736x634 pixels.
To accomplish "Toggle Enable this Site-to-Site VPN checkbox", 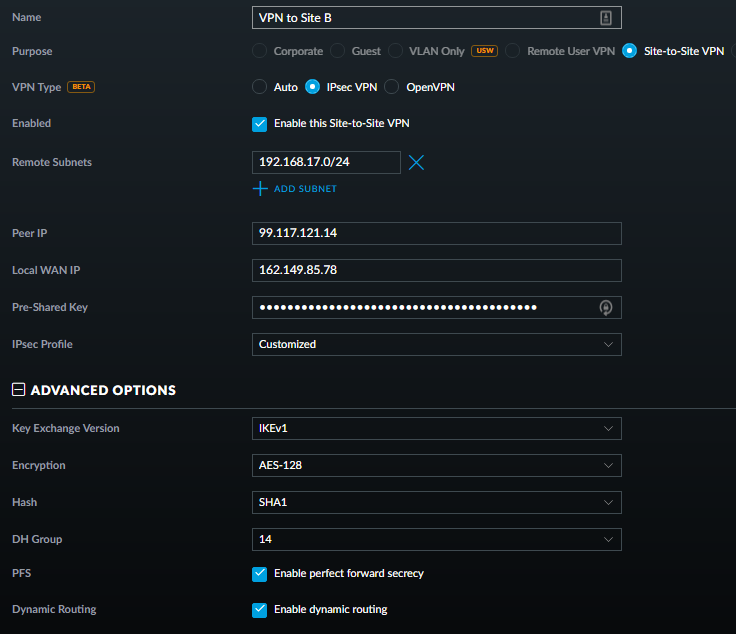I will click(260, 124).
